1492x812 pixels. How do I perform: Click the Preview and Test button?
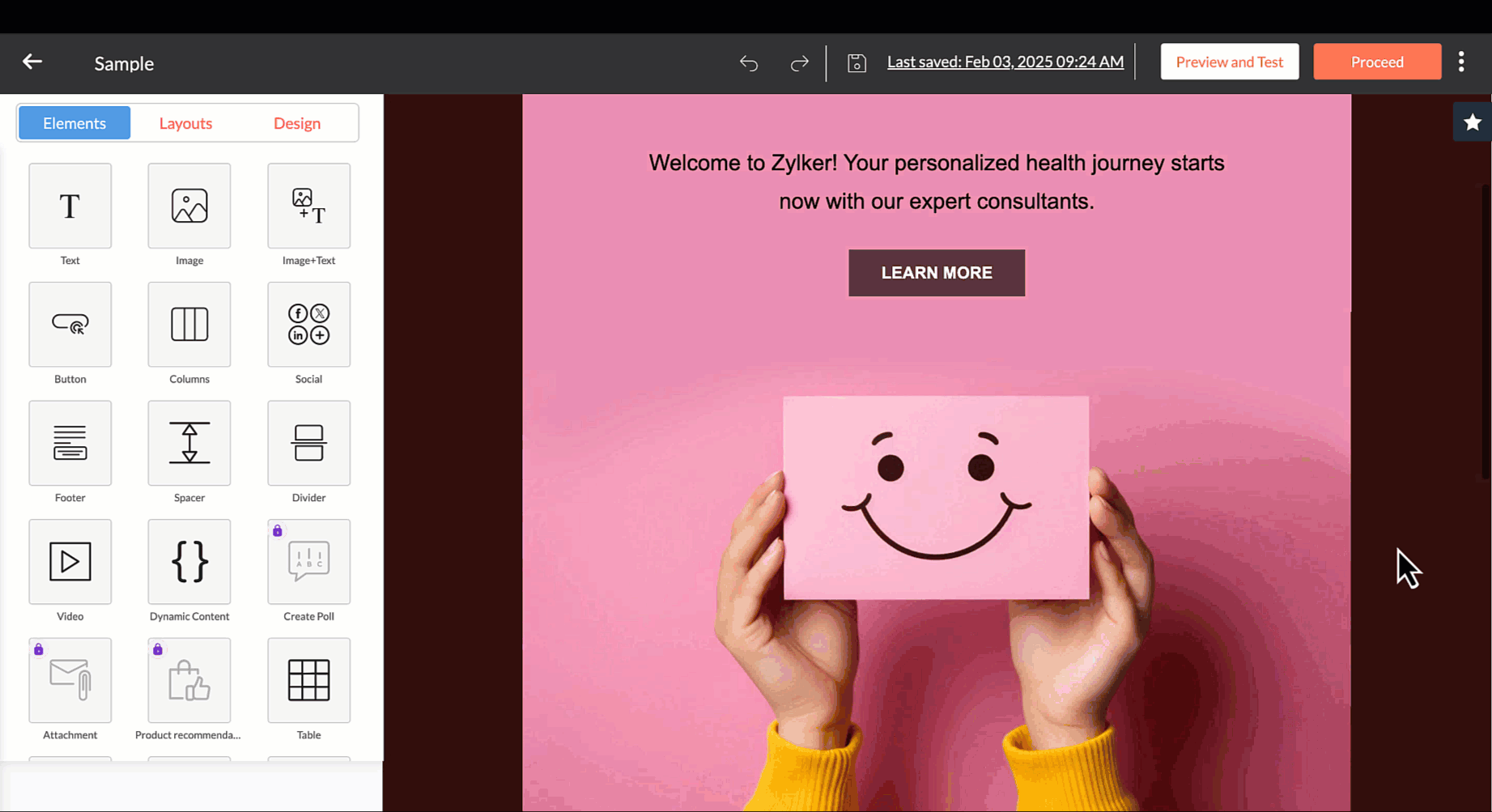click(1229, 62)
